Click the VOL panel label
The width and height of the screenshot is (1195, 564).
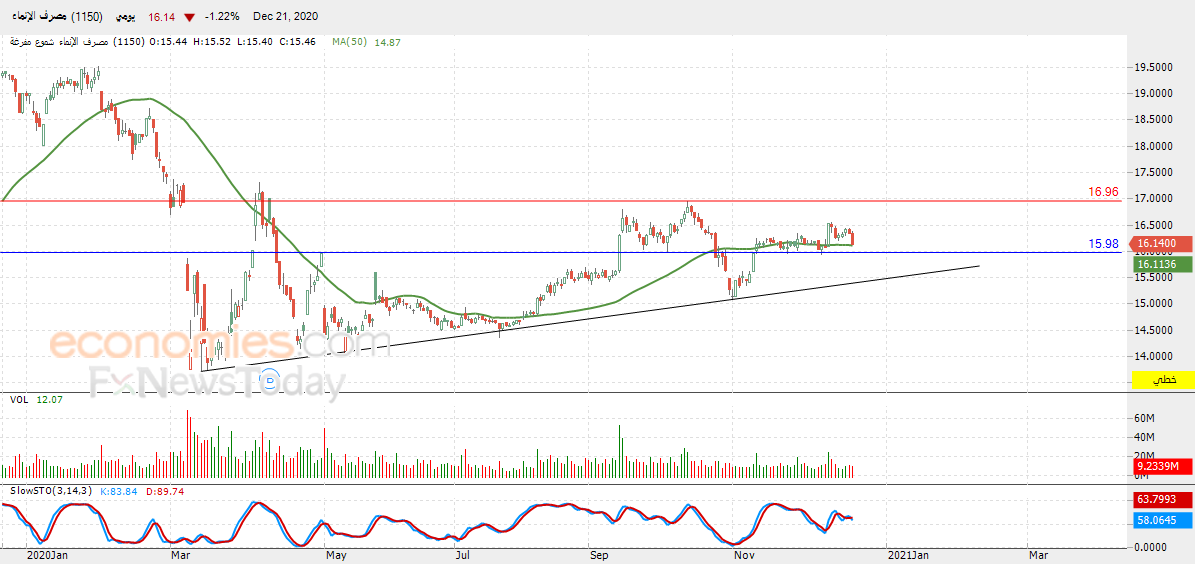point(18,399)
